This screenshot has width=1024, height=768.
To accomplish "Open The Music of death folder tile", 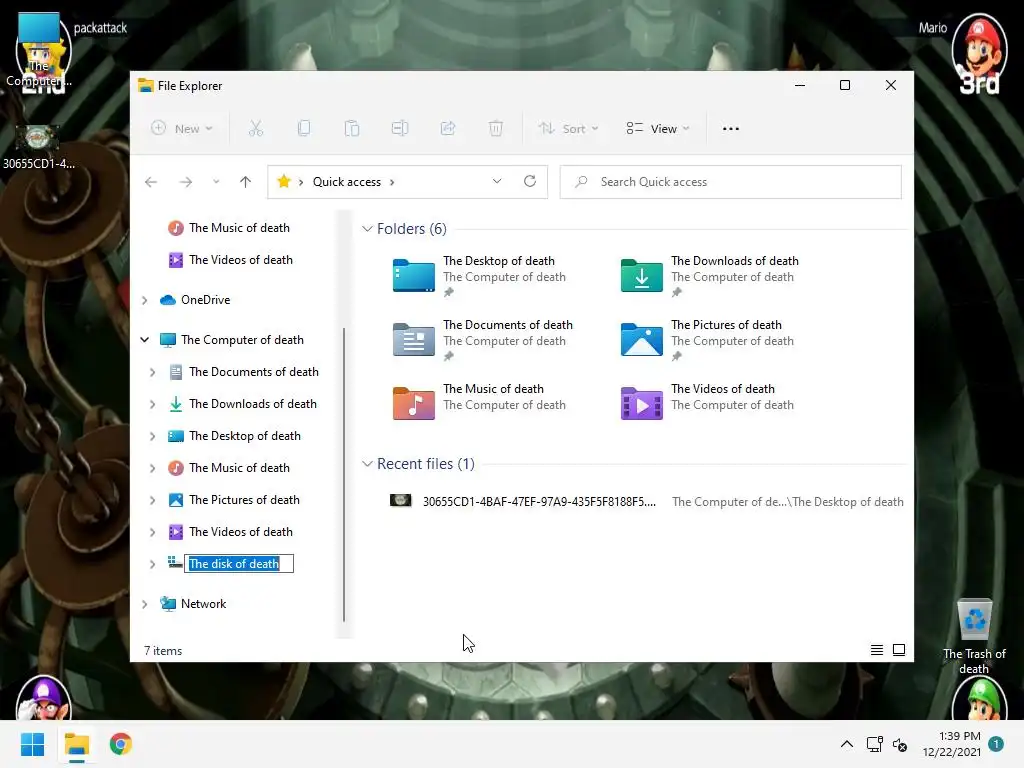I will pyautogui.click(x=483, y=402).
